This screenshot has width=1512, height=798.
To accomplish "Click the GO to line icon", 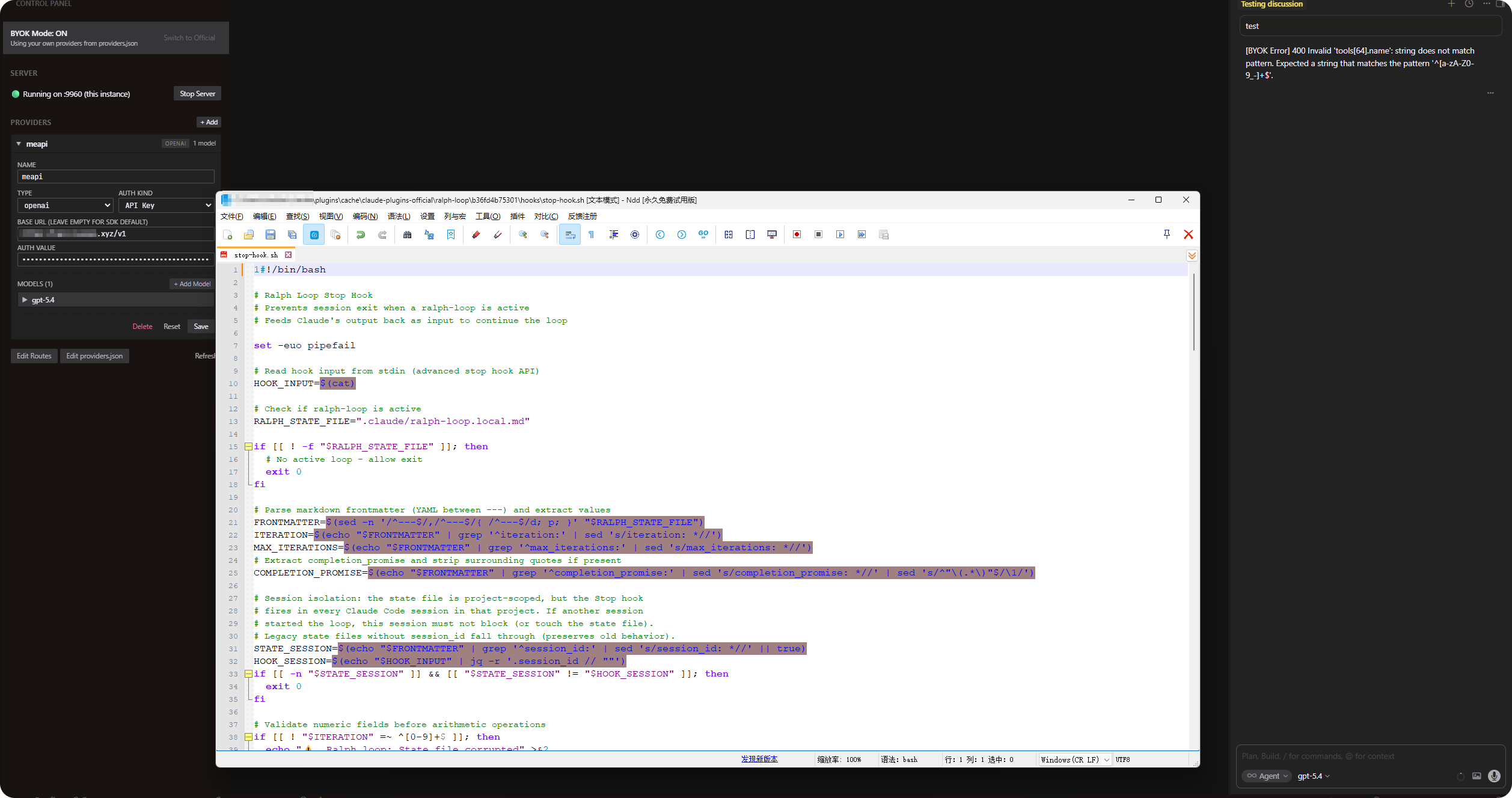I will 703,235.
